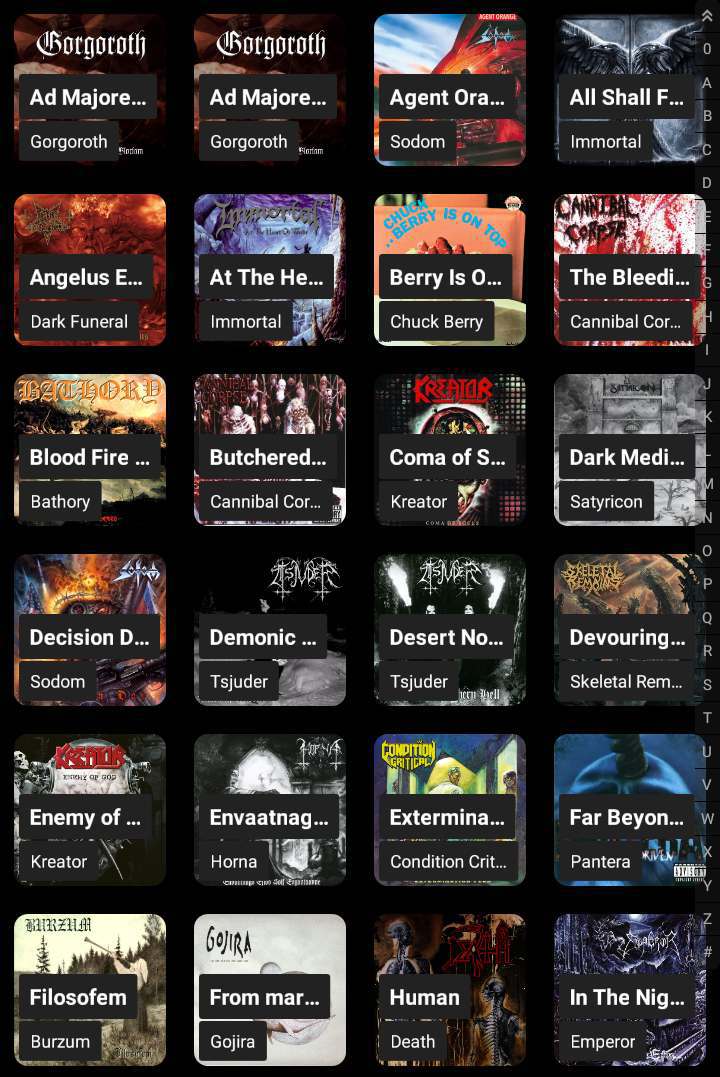Viewport: 720px width, 1077px height.
Task: Click the Emperor artist label
Action: 603,1041
